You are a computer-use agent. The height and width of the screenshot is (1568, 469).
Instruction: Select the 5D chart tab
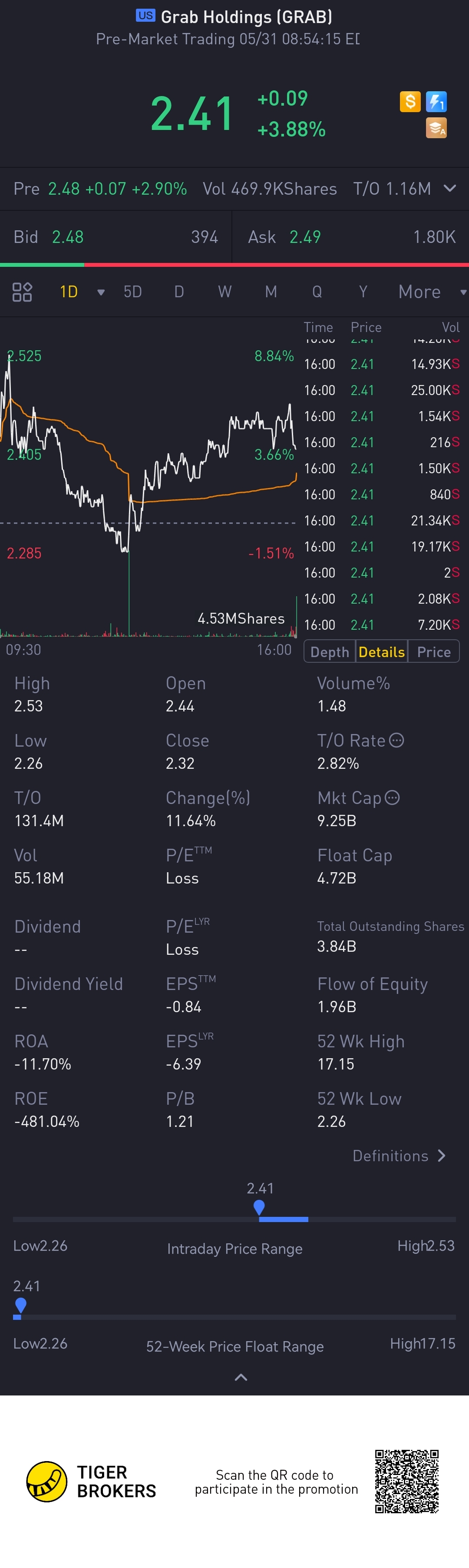(132, 292)
